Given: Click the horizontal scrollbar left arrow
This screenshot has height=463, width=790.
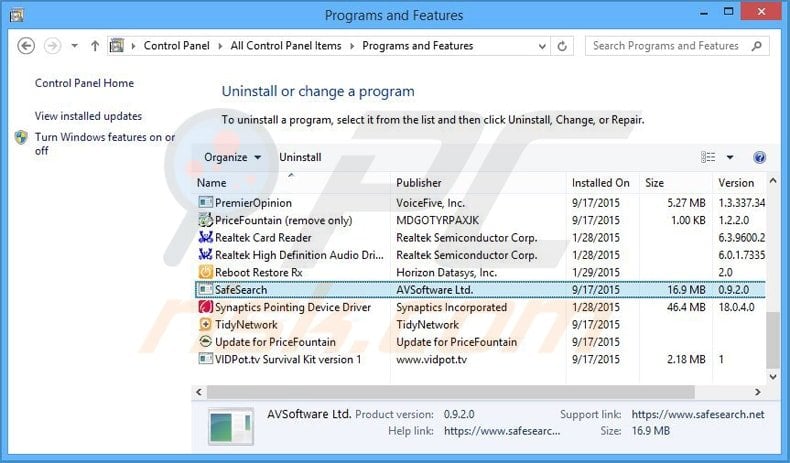Looking at the screenshot, I should 199,392.
